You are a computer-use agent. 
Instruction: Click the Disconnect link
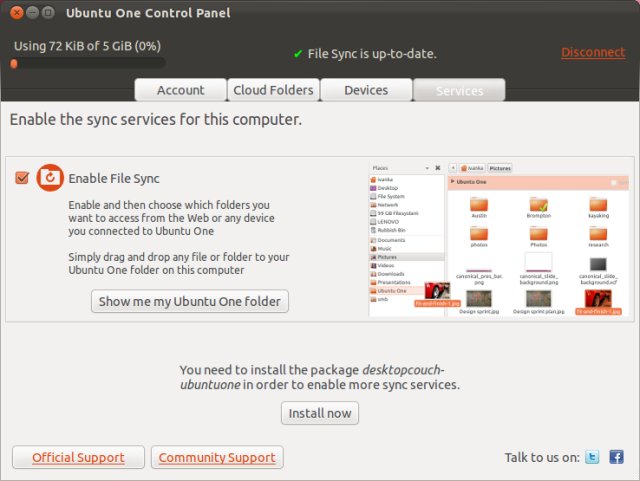[593, 52]
